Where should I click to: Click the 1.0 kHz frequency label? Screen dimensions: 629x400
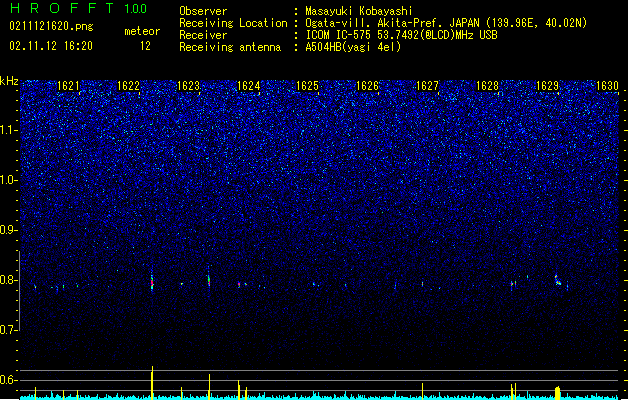click(x=9, y=180)
